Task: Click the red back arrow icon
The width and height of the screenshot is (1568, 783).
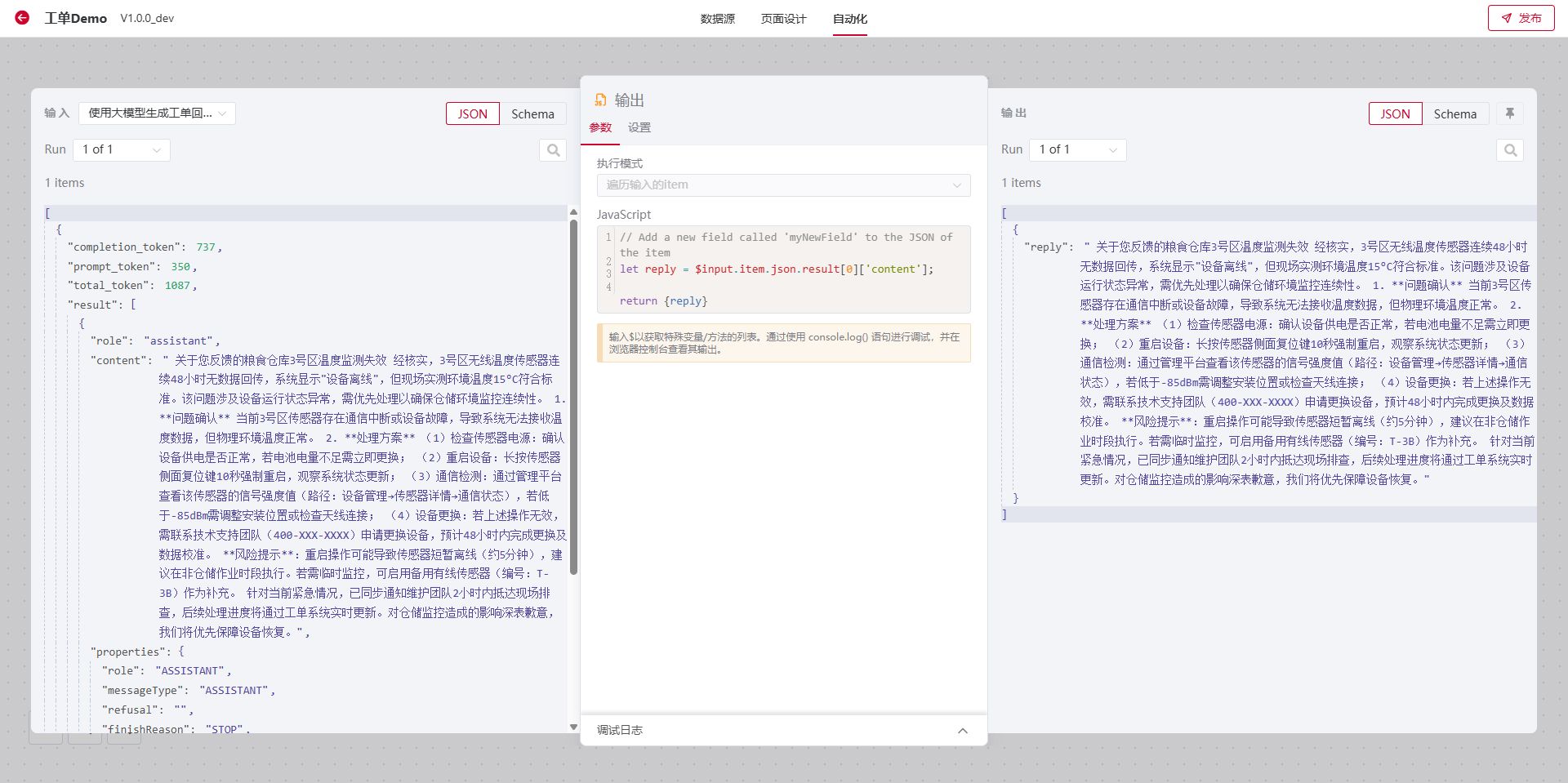Action: [x=22, y=18]
